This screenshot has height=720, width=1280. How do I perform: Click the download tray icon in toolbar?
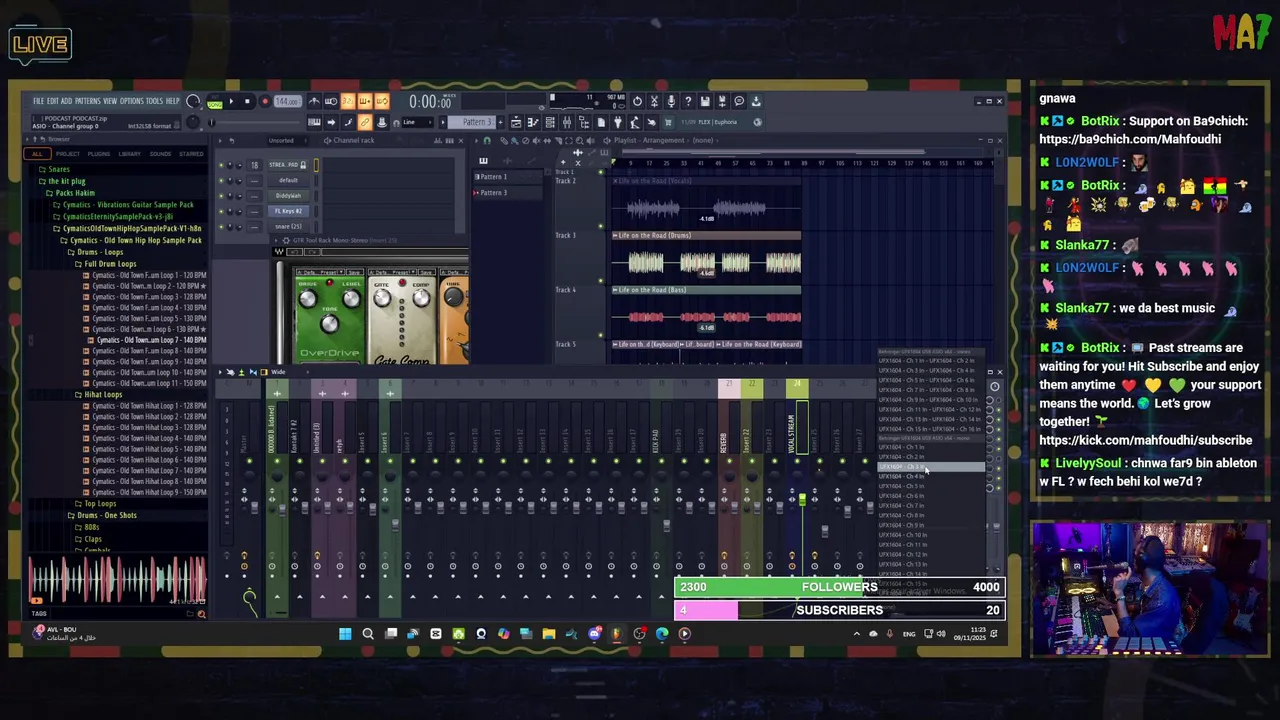click(756, 101)
